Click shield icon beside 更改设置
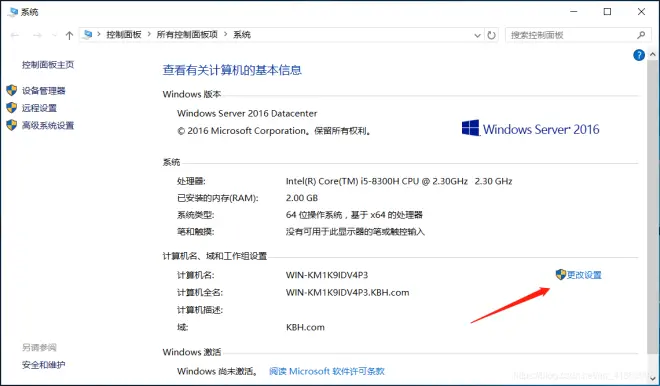 click(x=561, y=274)
